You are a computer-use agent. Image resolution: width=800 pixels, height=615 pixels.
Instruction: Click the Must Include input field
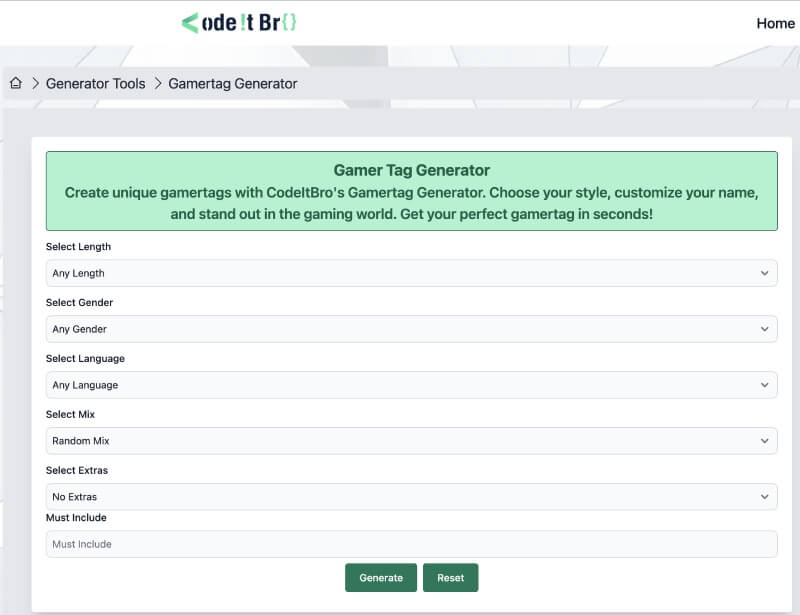400,543
